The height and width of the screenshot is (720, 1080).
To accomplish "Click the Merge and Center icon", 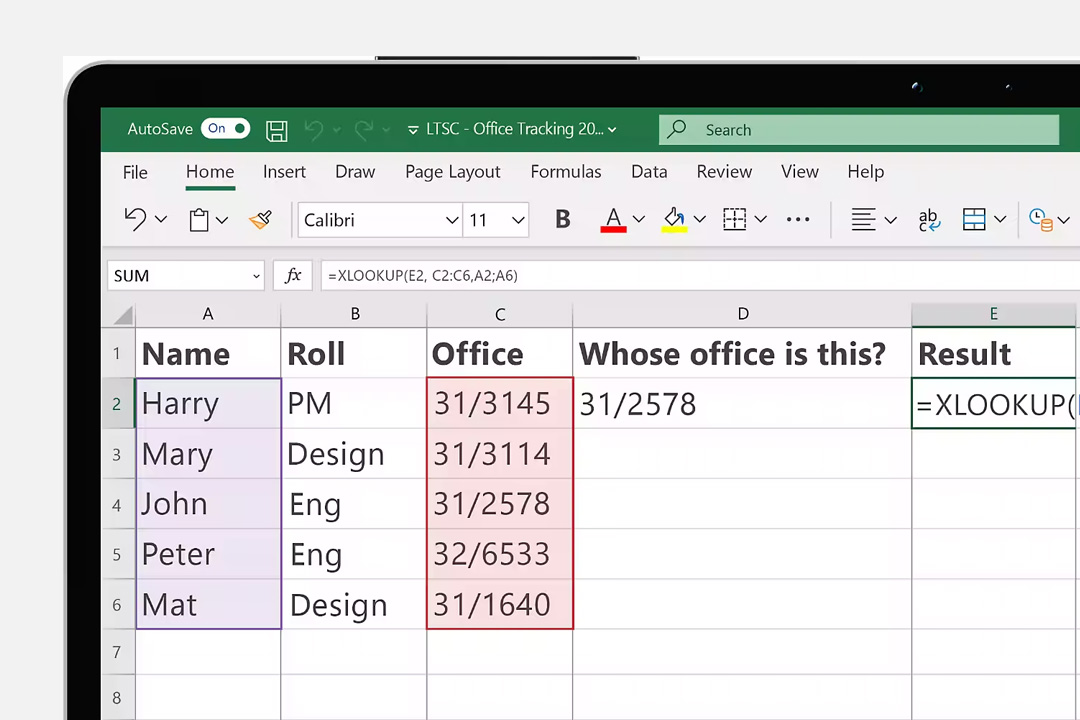I will coord(973,219).
